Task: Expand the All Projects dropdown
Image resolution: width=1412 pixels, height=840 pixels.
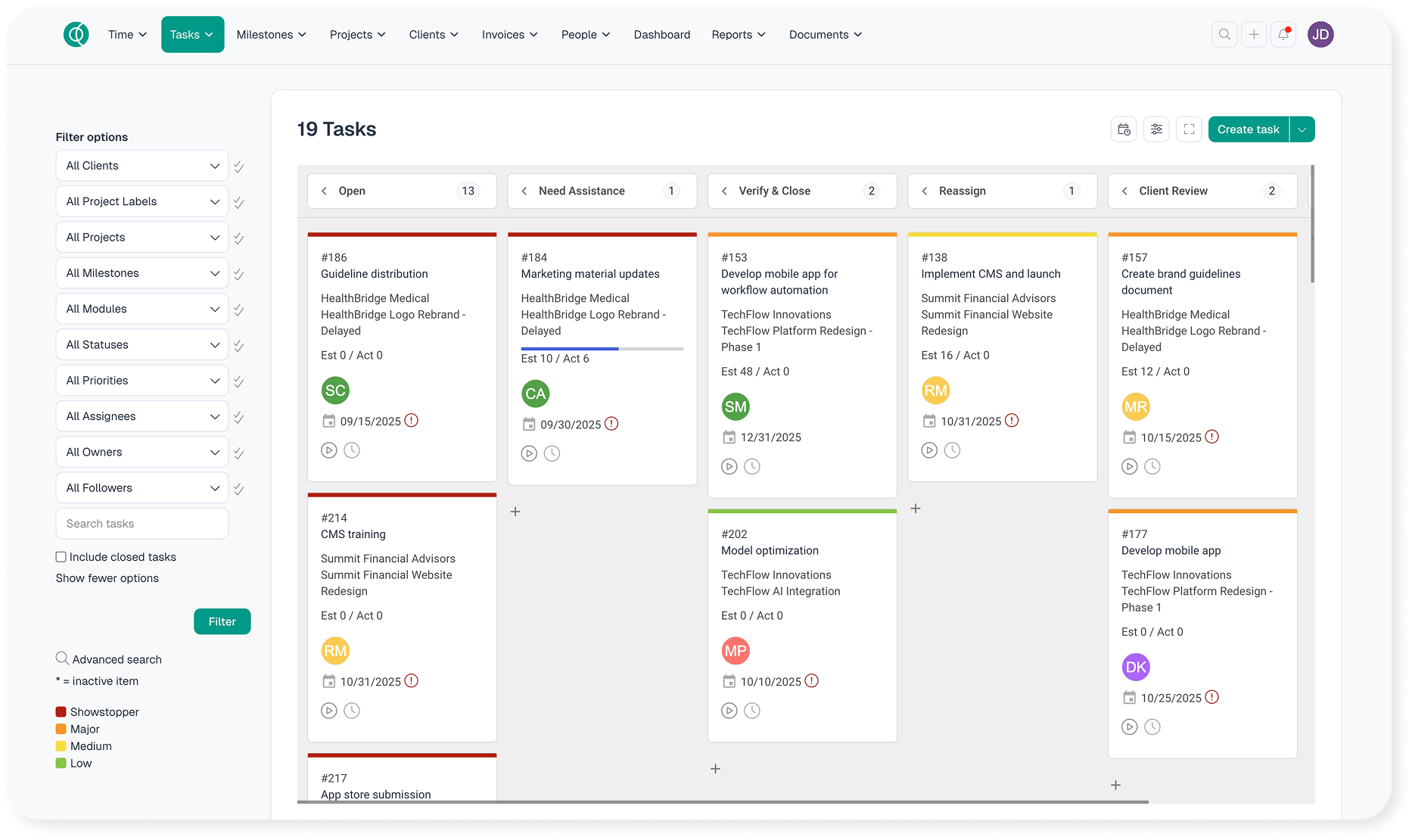Action: pyautogui.click(x=142, y=238)
